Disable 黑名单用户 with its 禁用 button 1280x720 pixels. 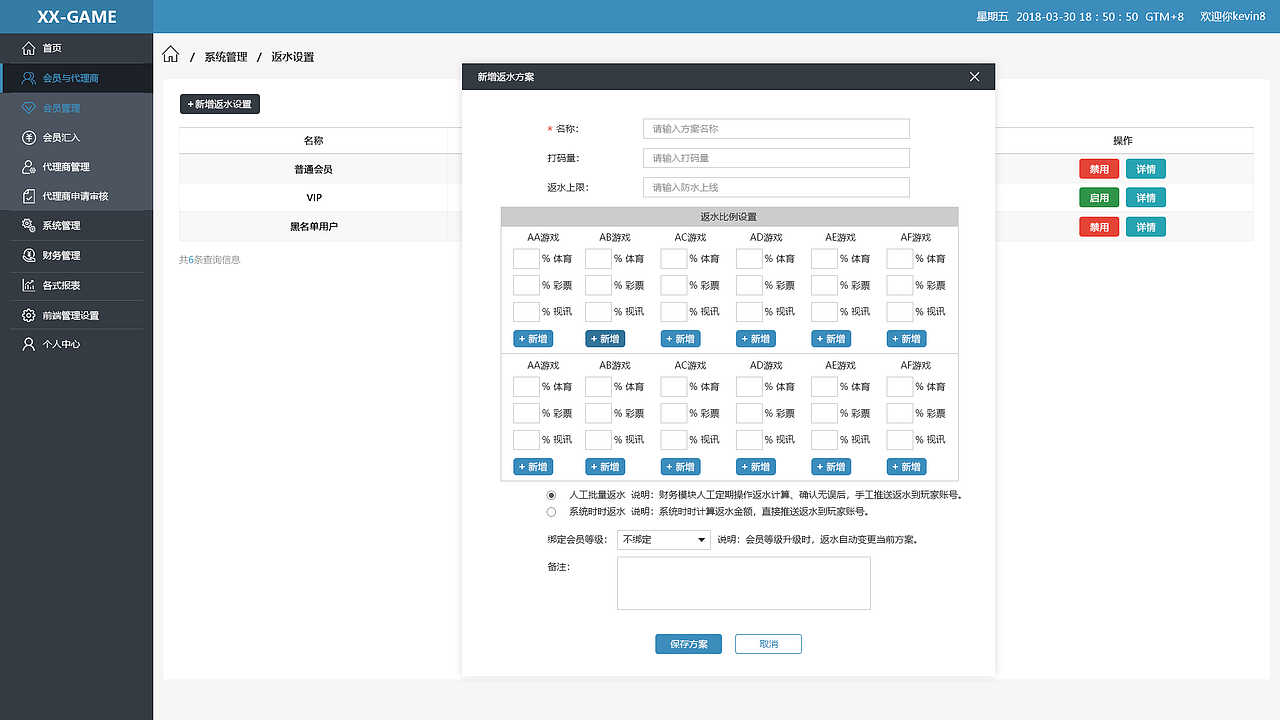[x=1099, y=227]
